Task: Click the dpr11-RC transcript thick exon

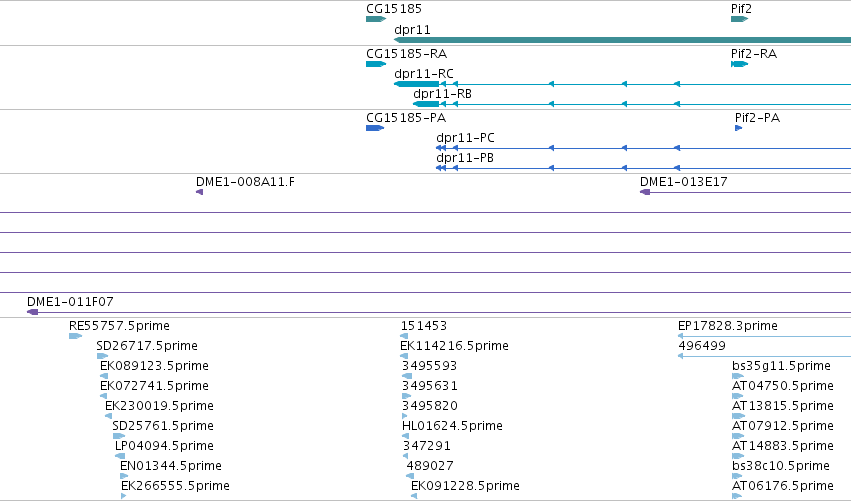Action: tap(416, 84)
